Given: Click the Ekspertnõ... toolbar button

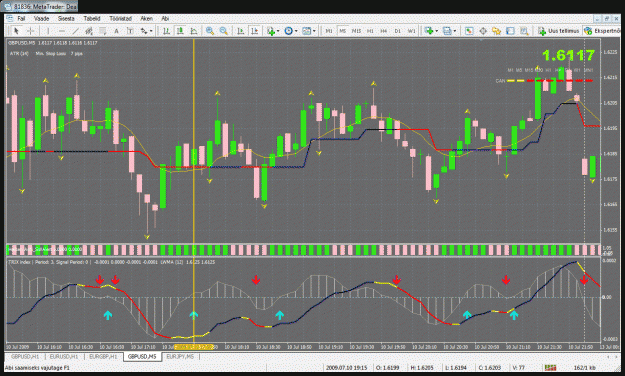Looking at the screenshot, I should point(602,31).
